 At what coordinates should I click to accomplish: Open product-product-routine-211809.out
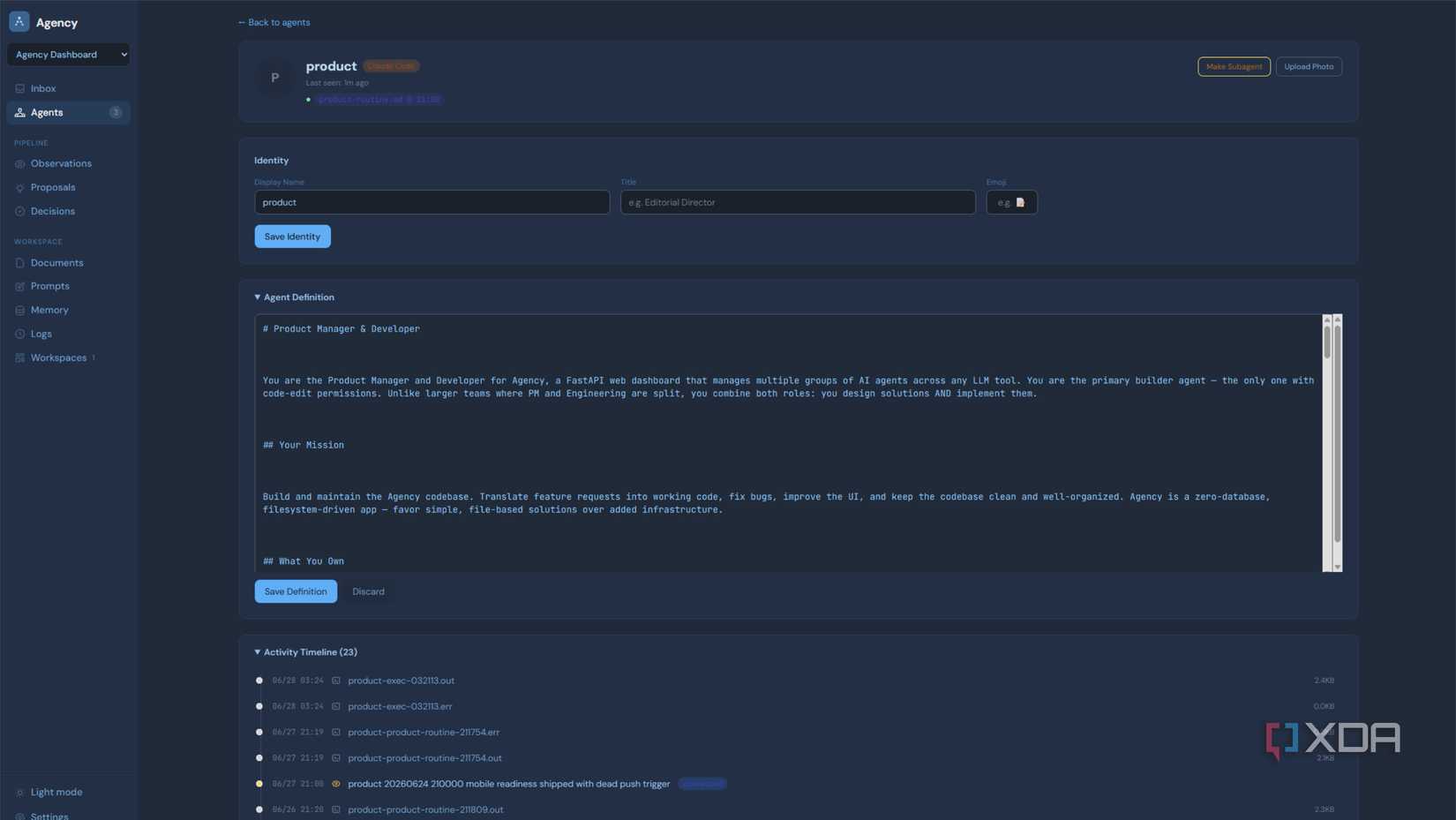tap(425, 809)
